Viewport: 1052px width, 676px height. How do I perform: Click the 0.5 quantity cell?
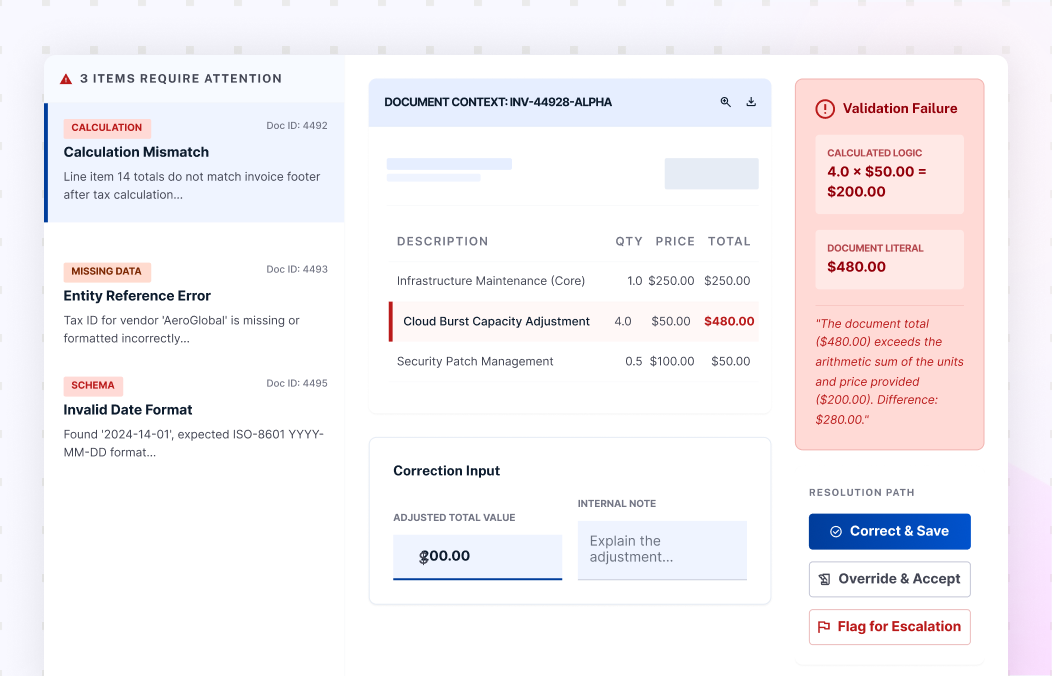pyautogui.click(x=633, y=361)
